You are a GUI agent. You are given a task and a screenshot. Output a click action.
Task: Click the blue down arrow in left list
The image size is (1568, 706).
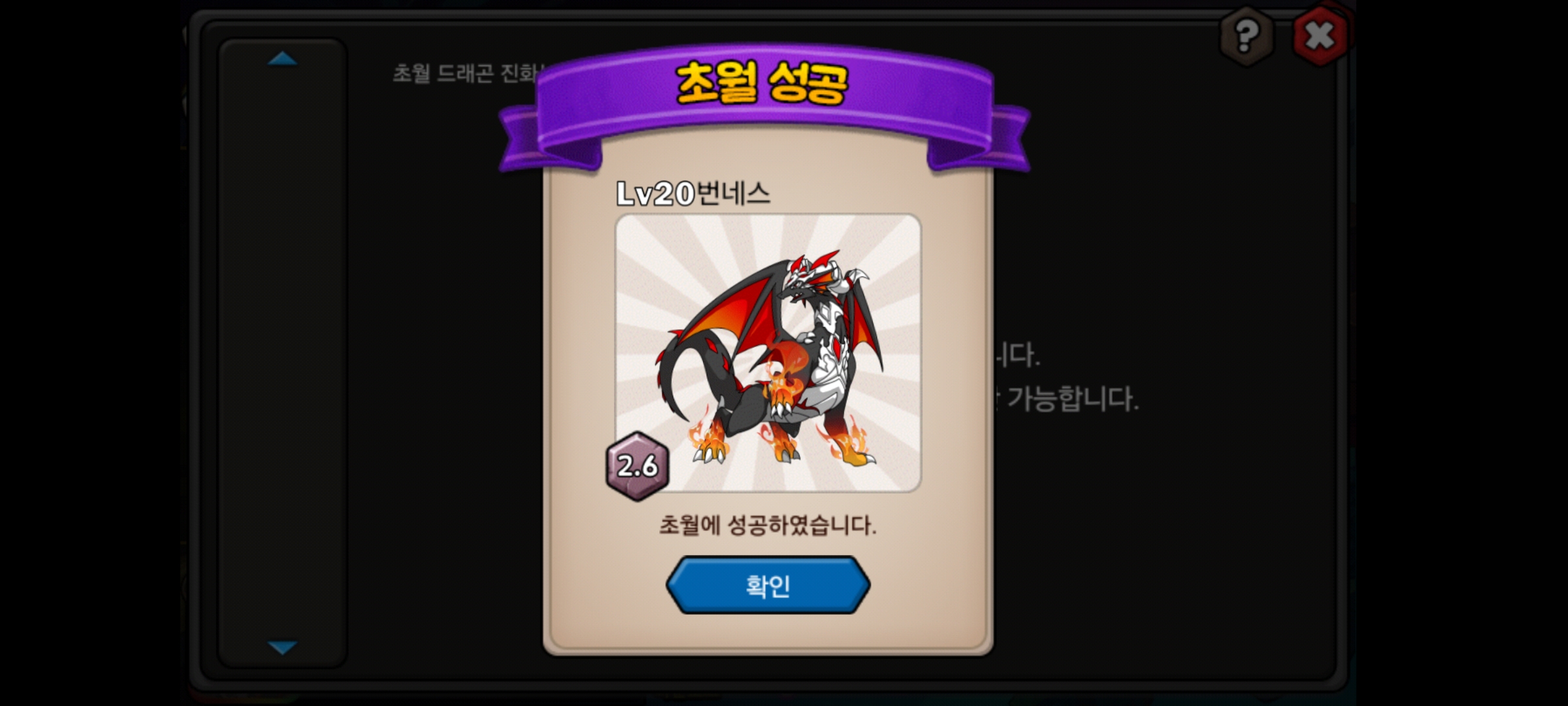tap(282, 647)
